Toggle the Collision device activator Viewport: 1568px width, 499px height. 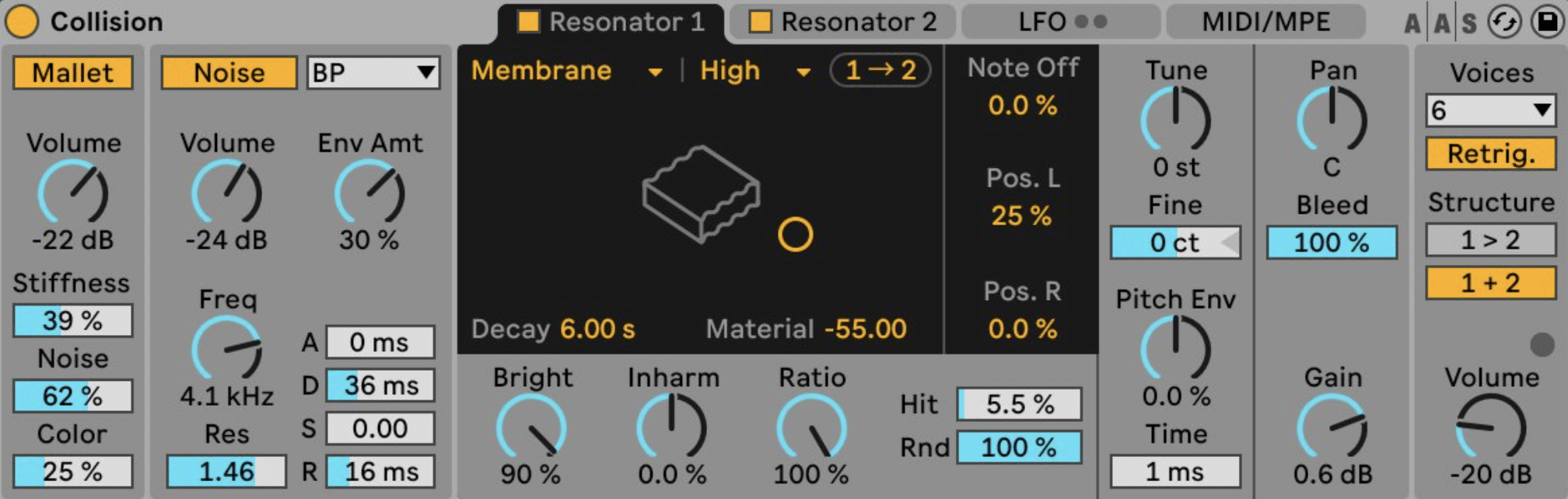[22, 22]
